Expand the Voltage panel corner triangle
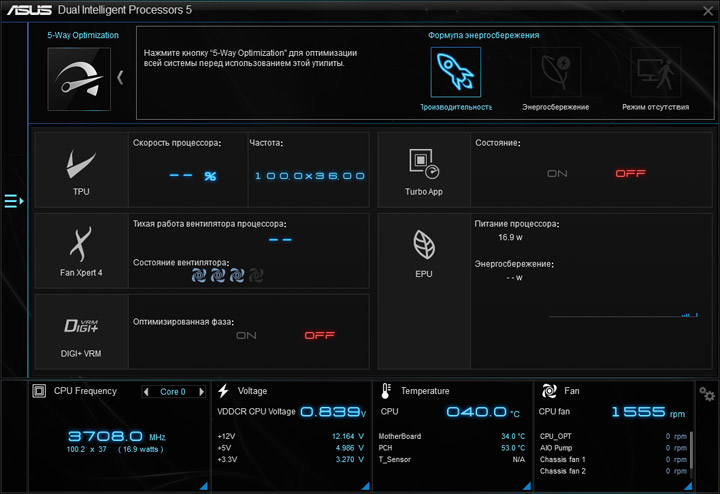The image size is (720, 494). (366, 486)
